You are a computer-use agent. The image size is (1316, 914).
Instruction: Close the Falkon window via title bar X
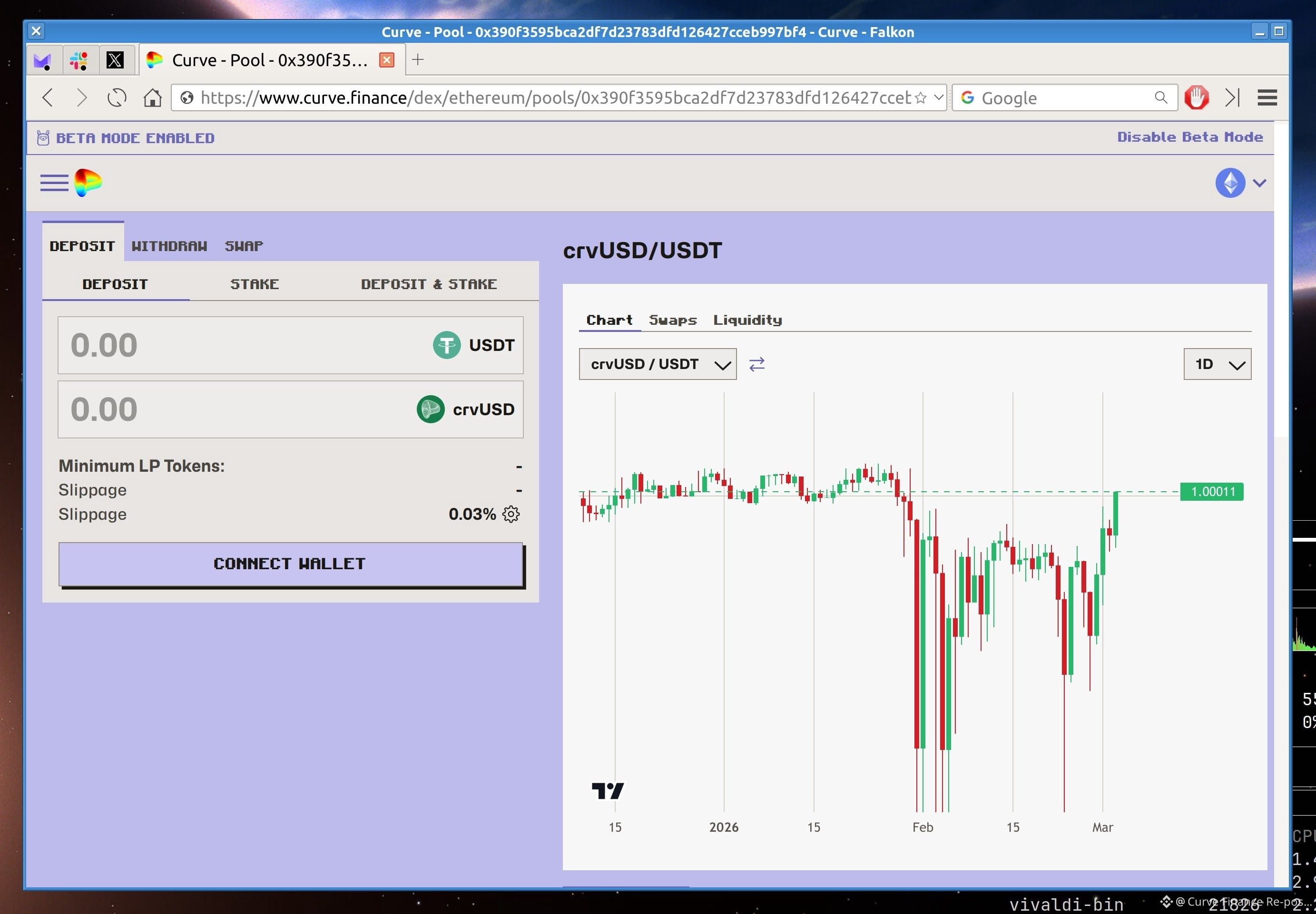36,31
